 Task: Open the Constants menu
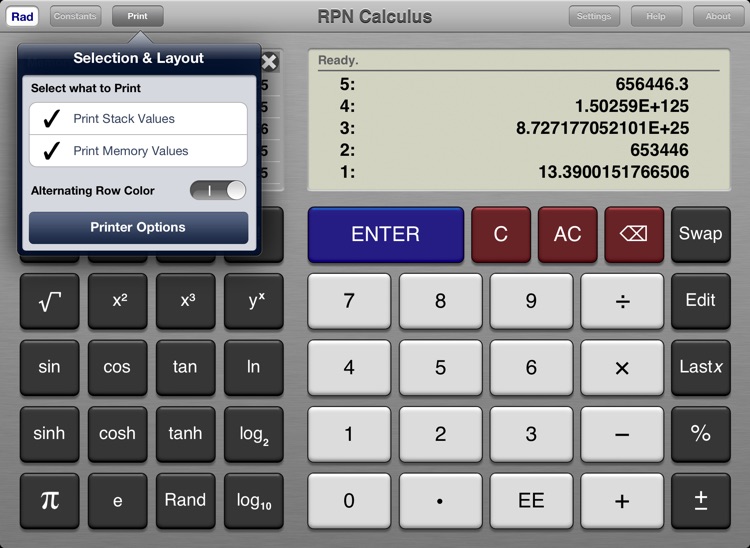tap(75, 16)
